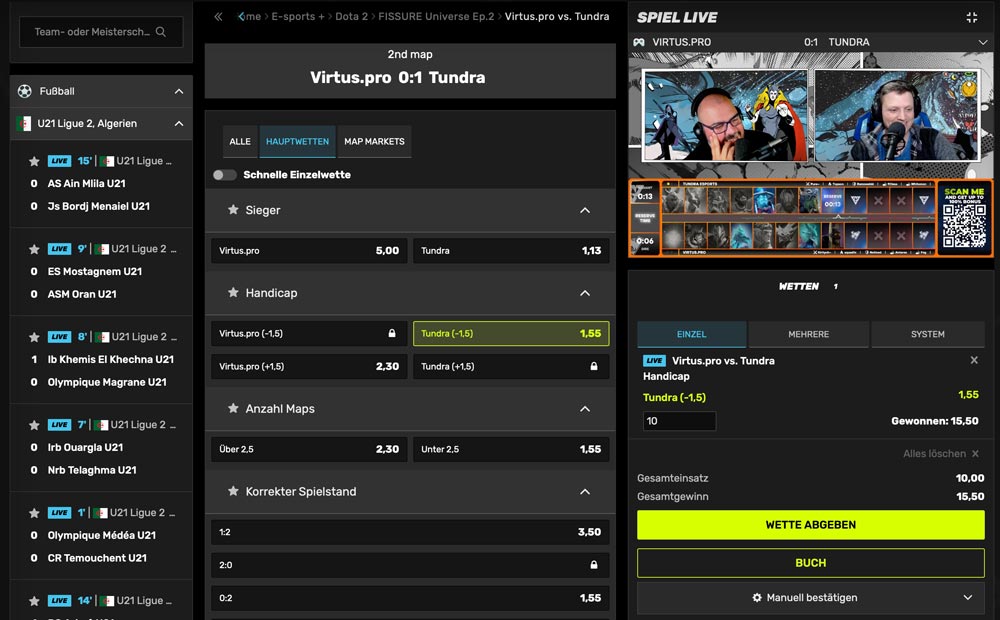Click the gear icon in Manuell bestätigen
The width and height of the screenshot is (1000, 620).
tap(757, 598)
